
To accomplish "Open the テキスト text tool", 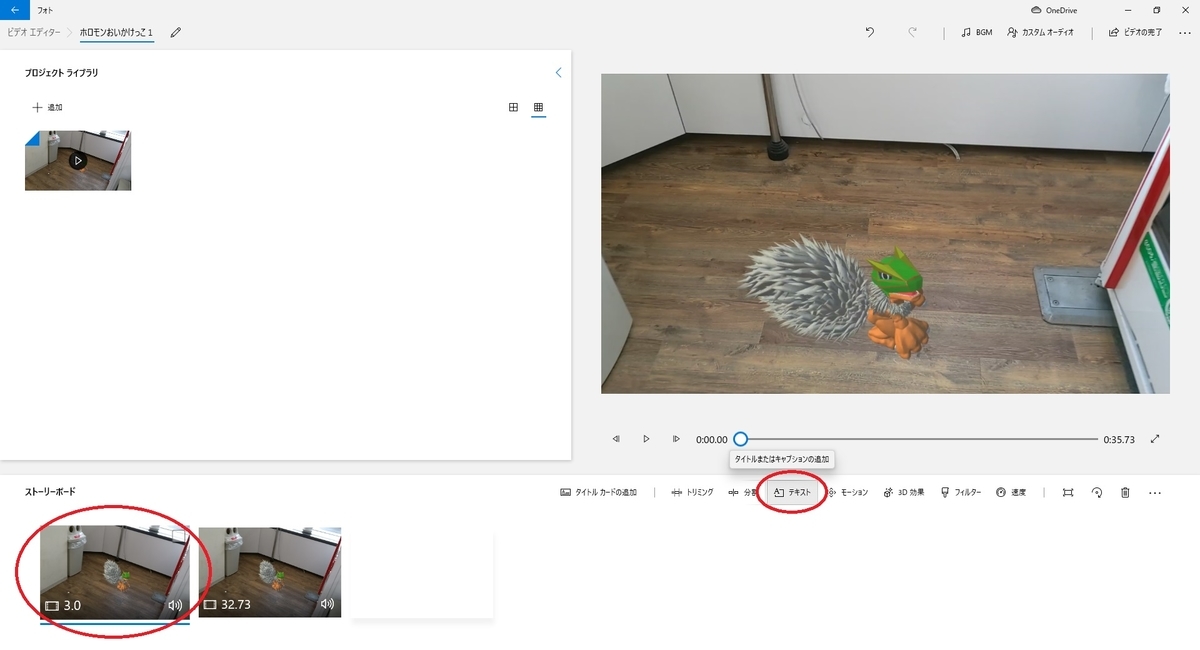I will pos(792,493).
